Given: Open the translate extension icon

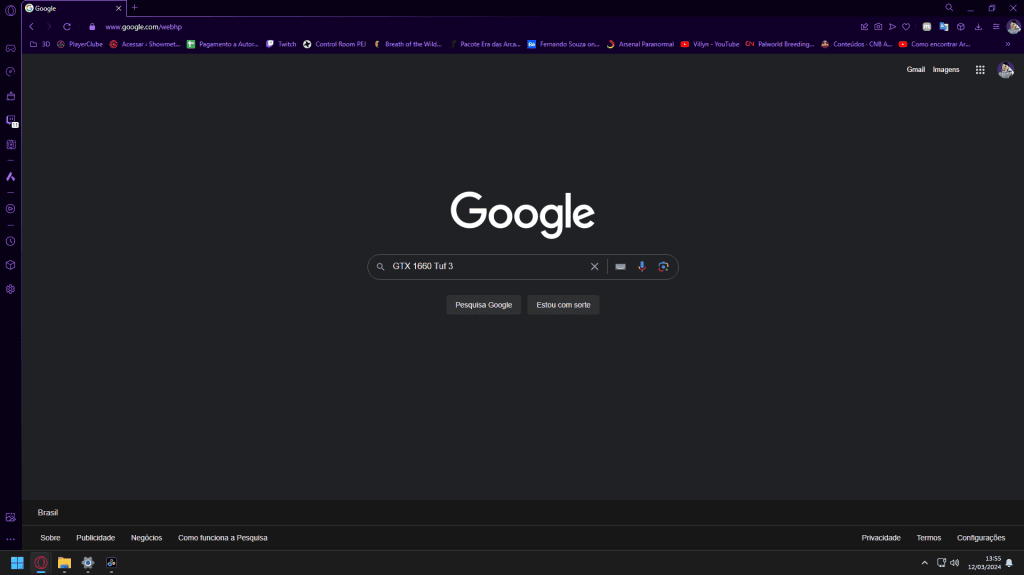Looking at the screenshot, I should point(944,27).
